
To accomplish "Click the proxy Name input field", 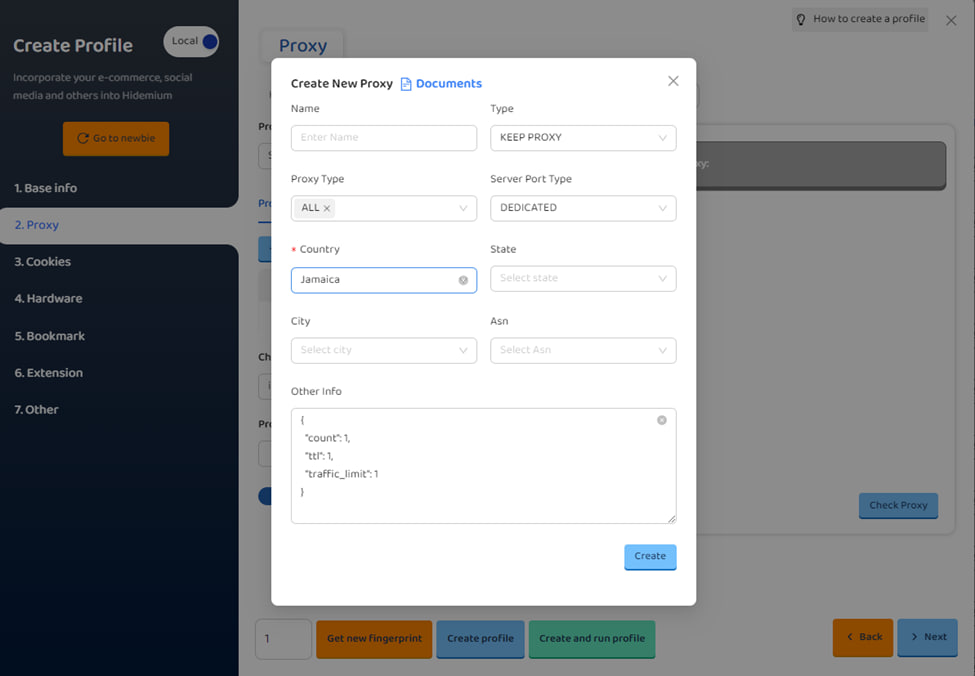I will click(x=383, y=138).
